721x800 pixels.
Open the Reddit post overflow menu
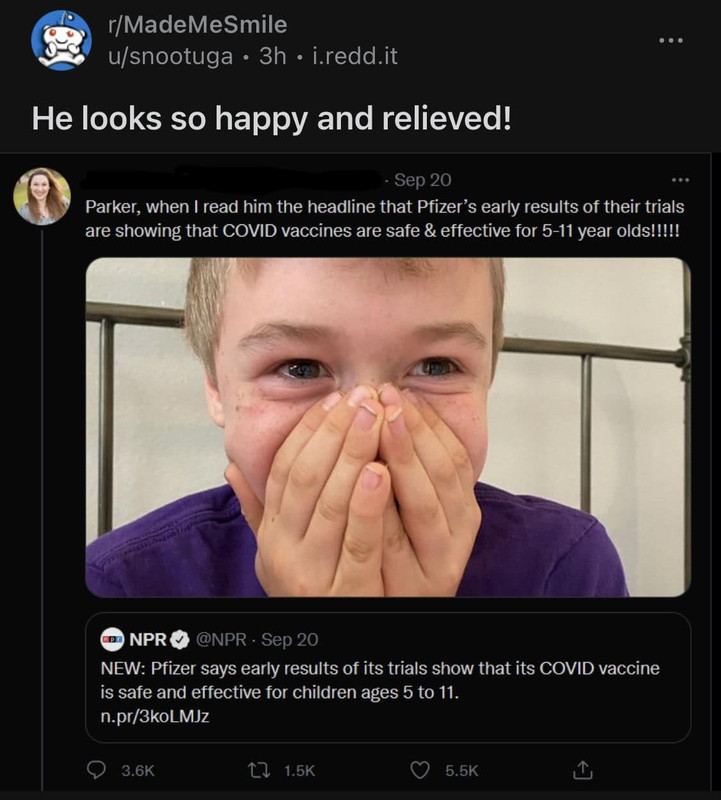(671, 40)
